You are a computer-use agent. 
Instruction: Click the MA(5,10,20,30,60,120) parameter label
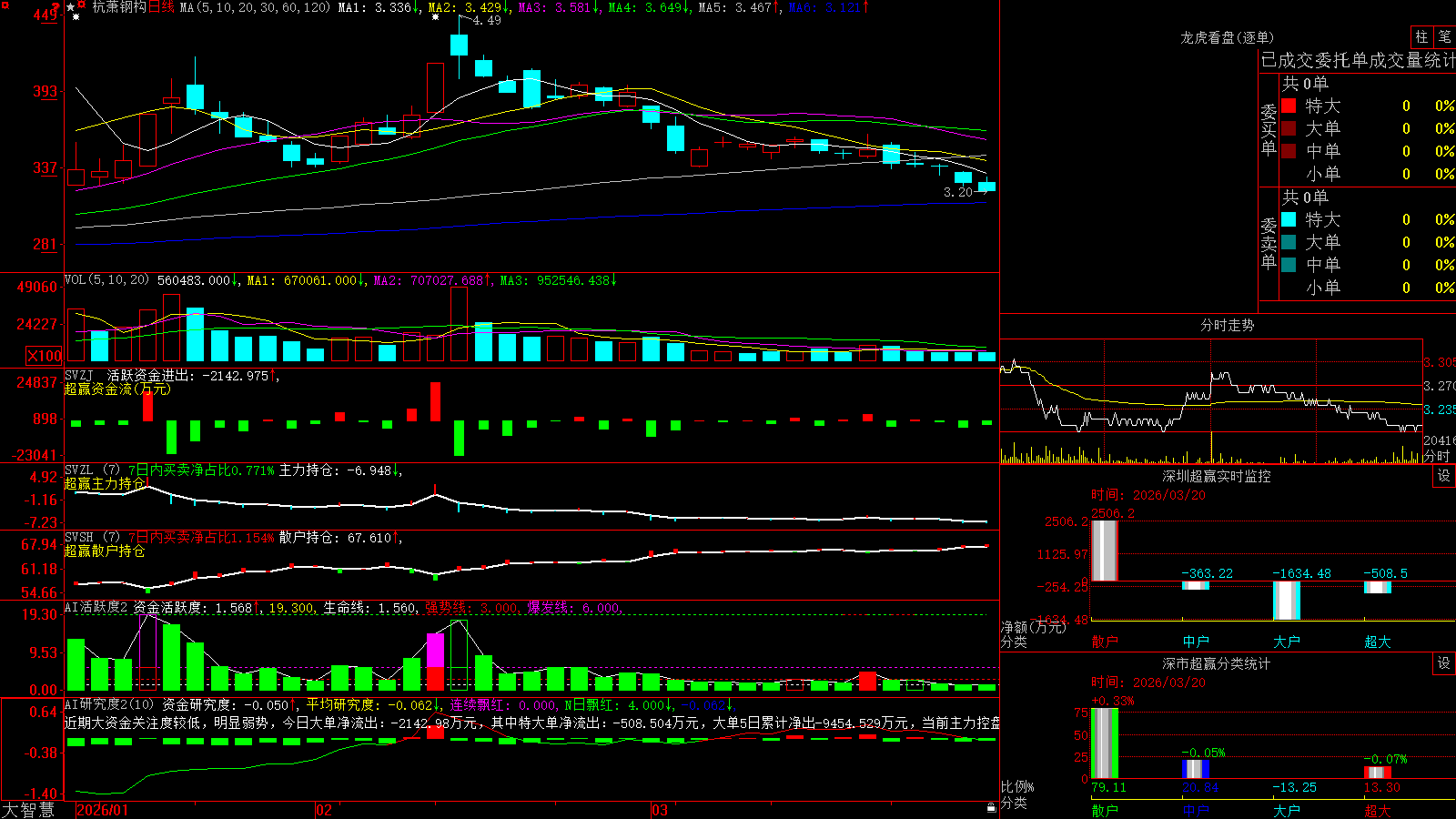point(255,7)
